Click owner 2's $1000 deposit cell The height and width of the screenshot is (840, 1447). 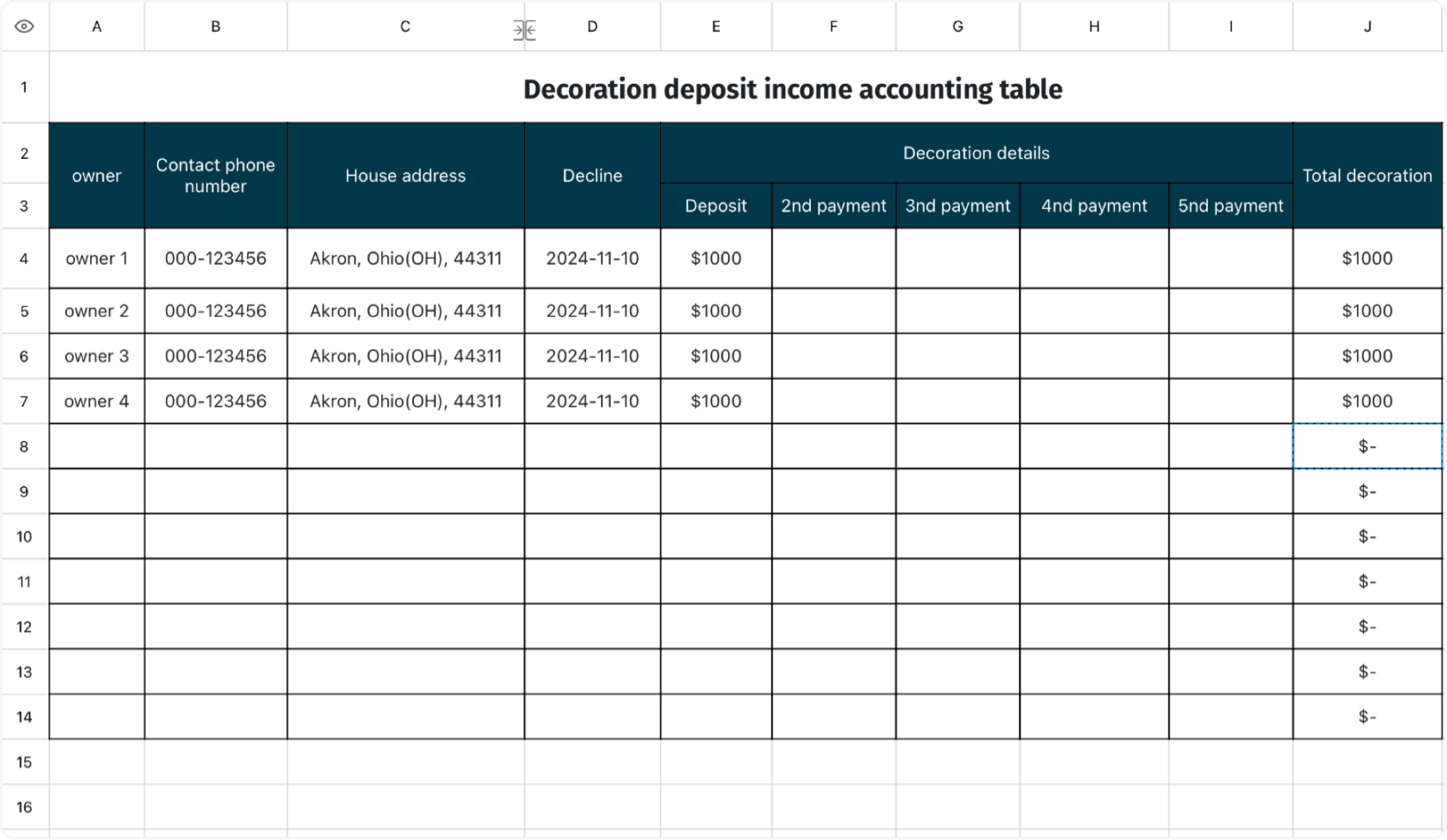[x=716, y=311]
